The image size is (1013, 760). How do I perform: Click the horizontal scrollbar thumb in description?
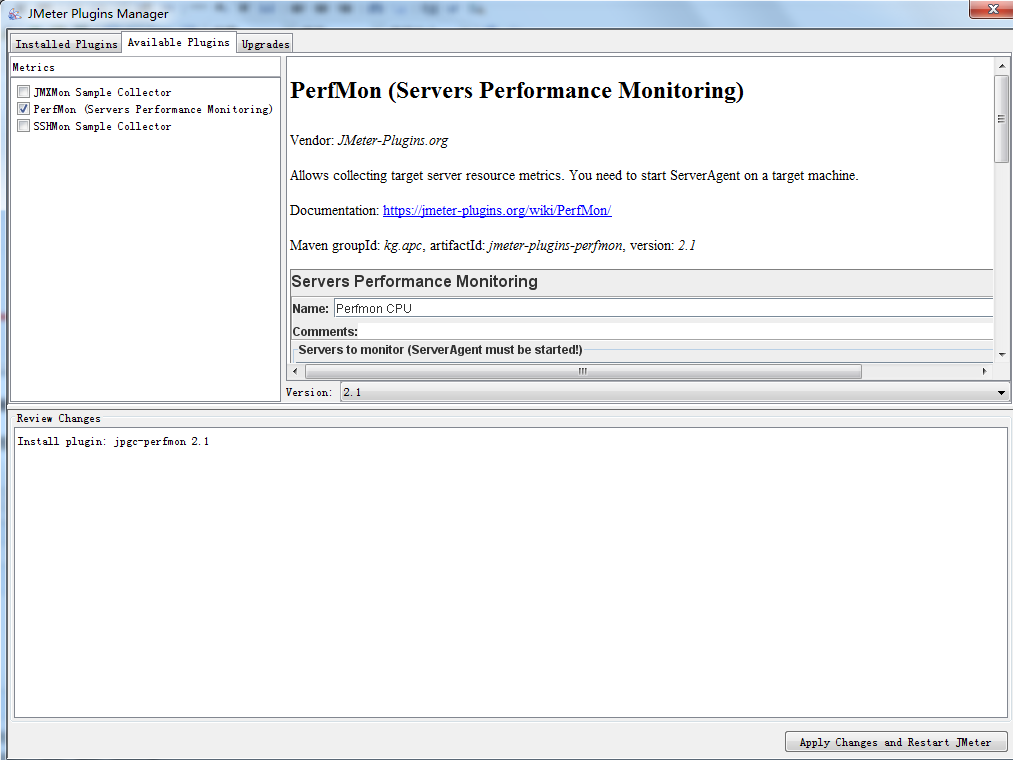(583, 372)
